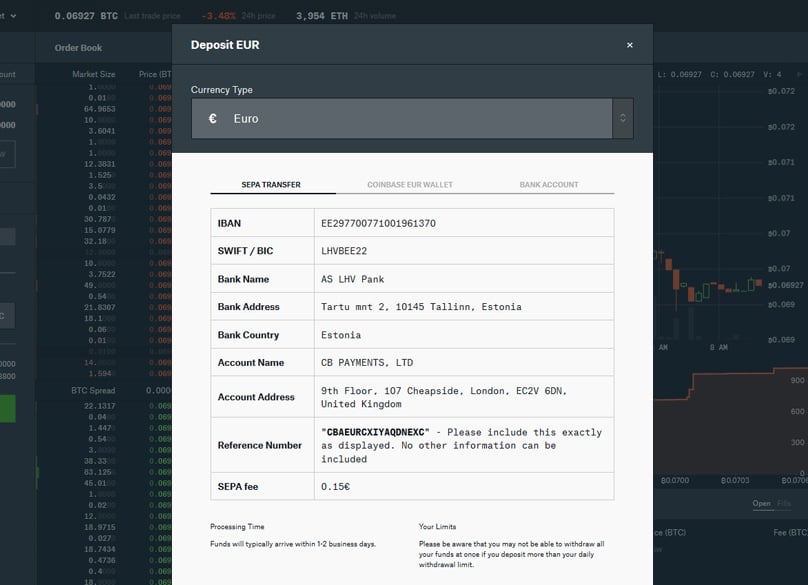Select the Open orders tab
This screenshot has width=808, height=585.
coord(761,504)
